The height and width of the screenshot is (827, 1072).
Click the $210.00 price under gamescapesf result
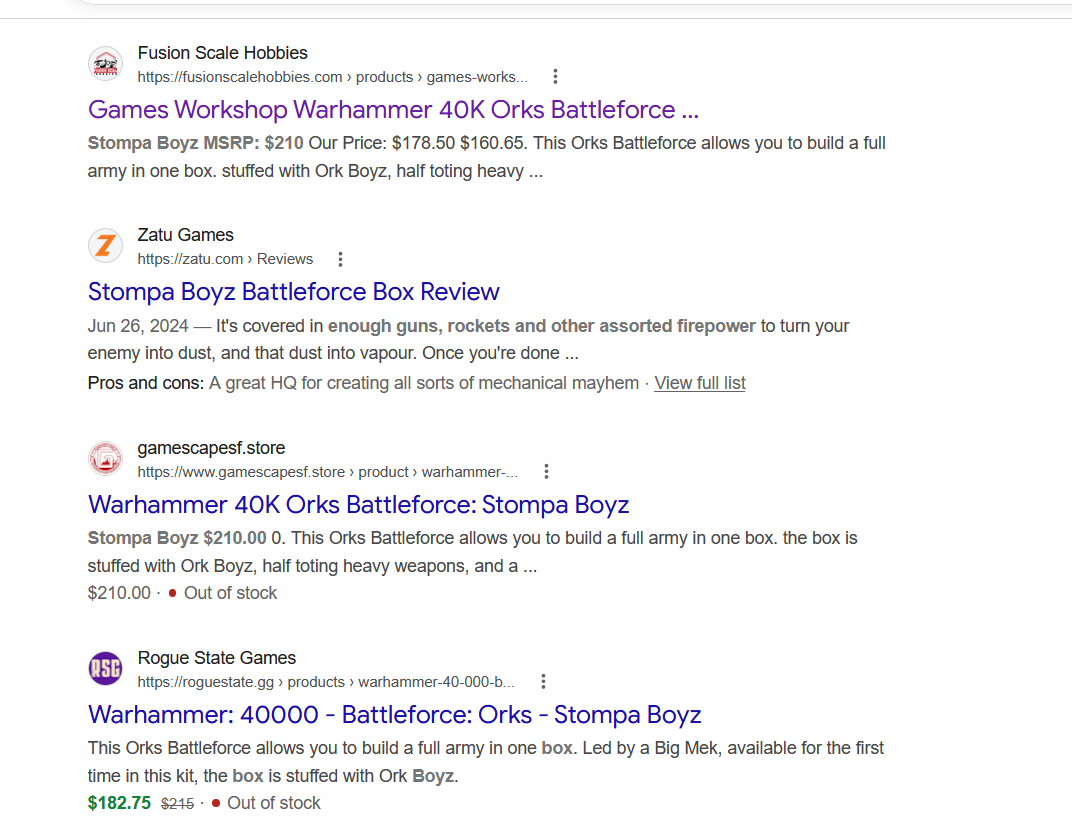click(119, 593)
